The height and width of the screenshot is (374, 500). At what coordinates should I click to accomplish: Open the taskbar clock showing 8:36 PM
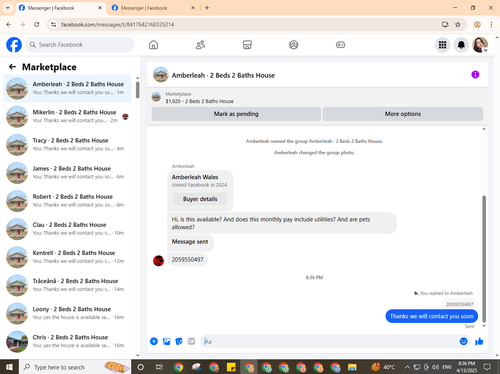pyautogui.click(x=466, y=367)
